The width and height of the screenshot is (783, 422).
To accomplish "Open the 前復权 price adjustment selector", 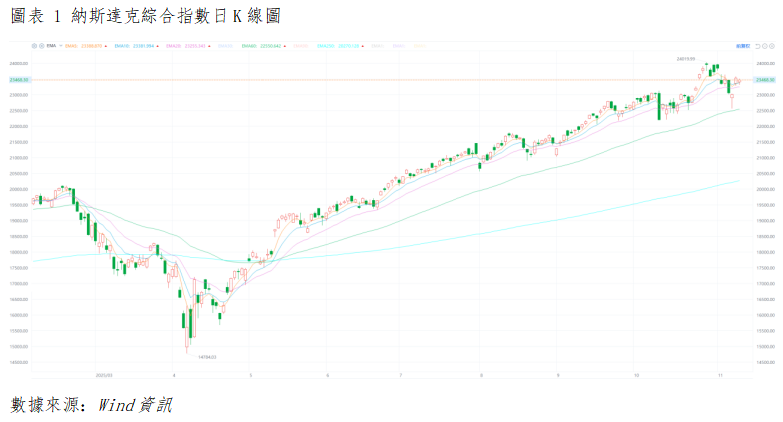I will coord(743,46).
